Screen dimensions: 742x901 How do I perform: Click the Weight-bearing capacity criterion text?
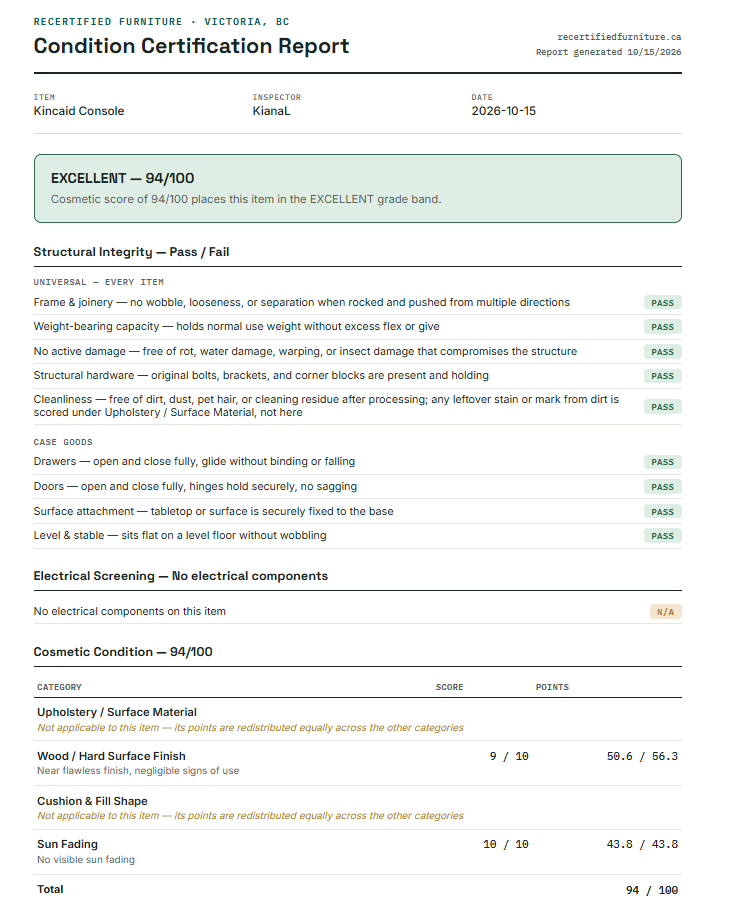tap(236, 326)
